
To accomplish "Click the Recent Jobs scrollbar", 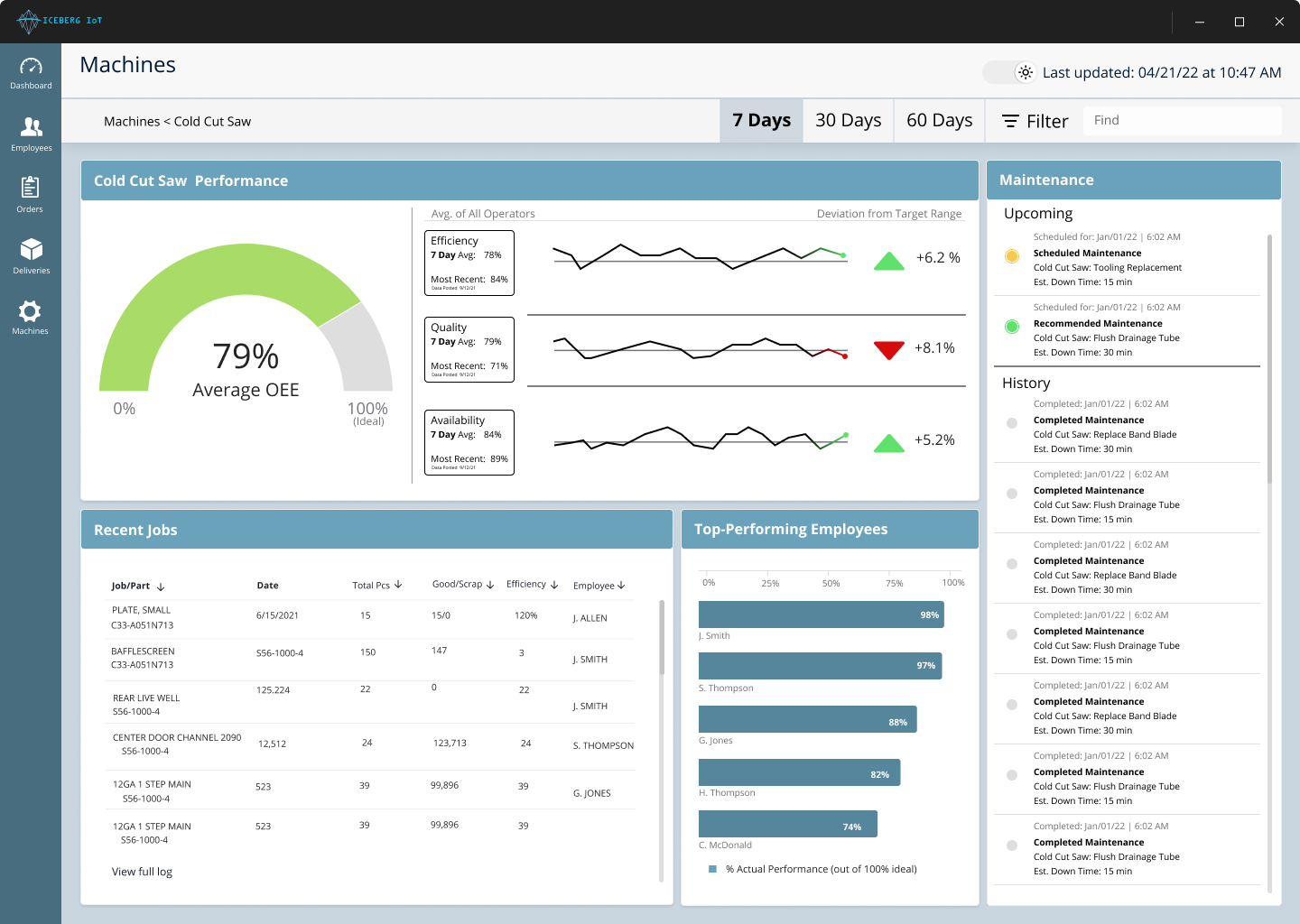I will tap(662, 637).
